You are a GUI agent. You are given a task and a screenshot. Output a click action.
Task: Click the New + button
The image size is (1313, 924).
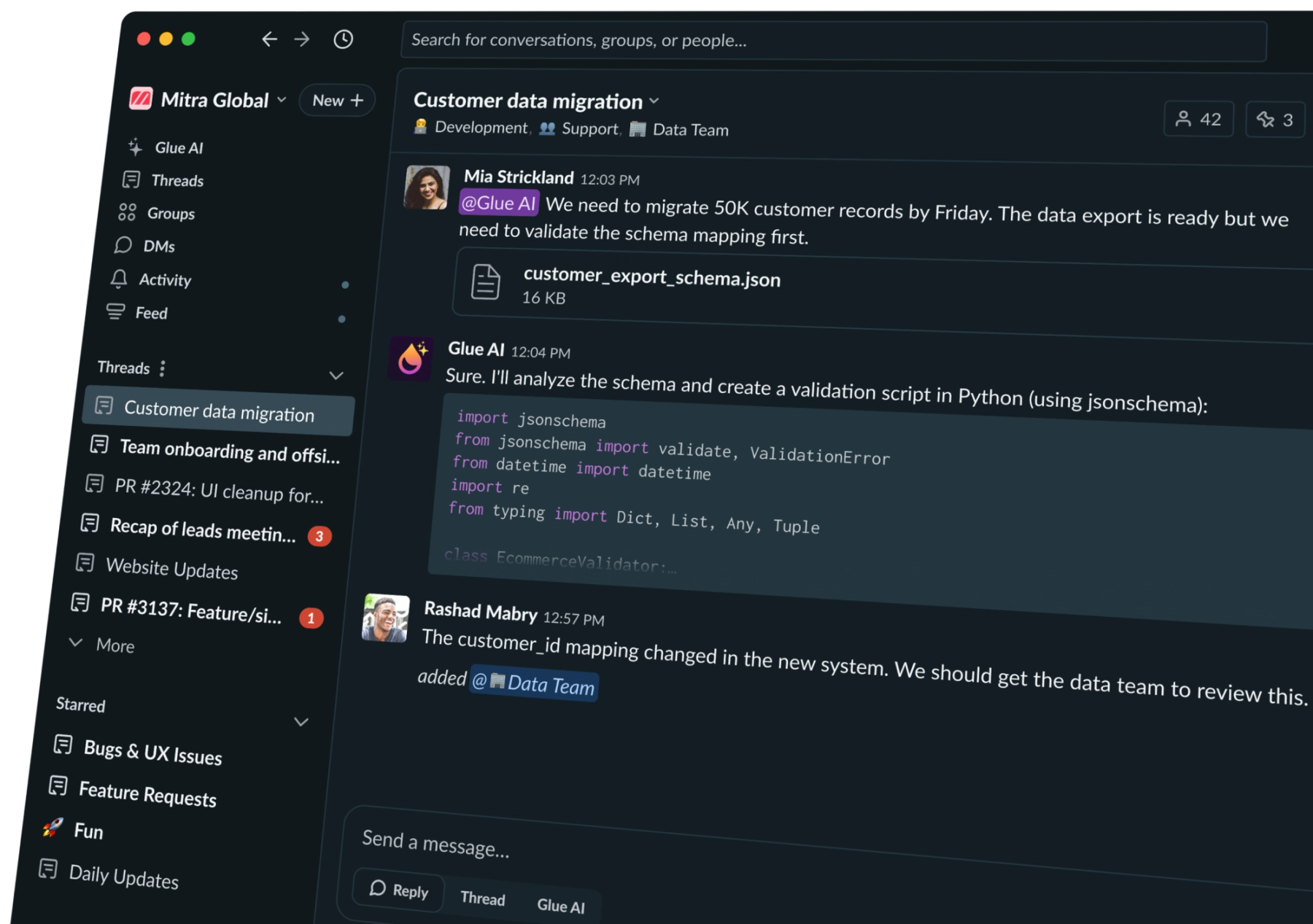[x=337, y=100]
